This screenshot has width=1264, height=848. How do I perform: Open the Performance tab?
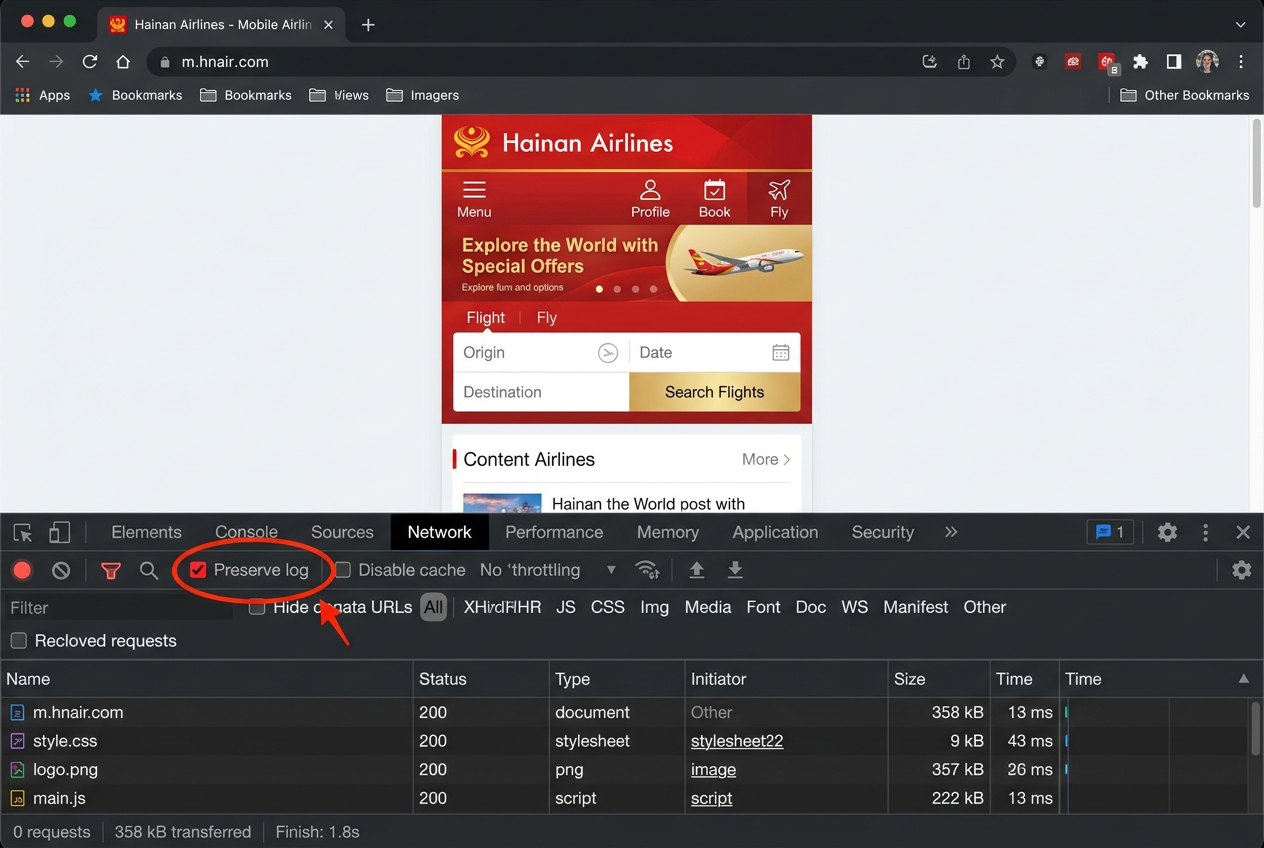pos(554,533)
